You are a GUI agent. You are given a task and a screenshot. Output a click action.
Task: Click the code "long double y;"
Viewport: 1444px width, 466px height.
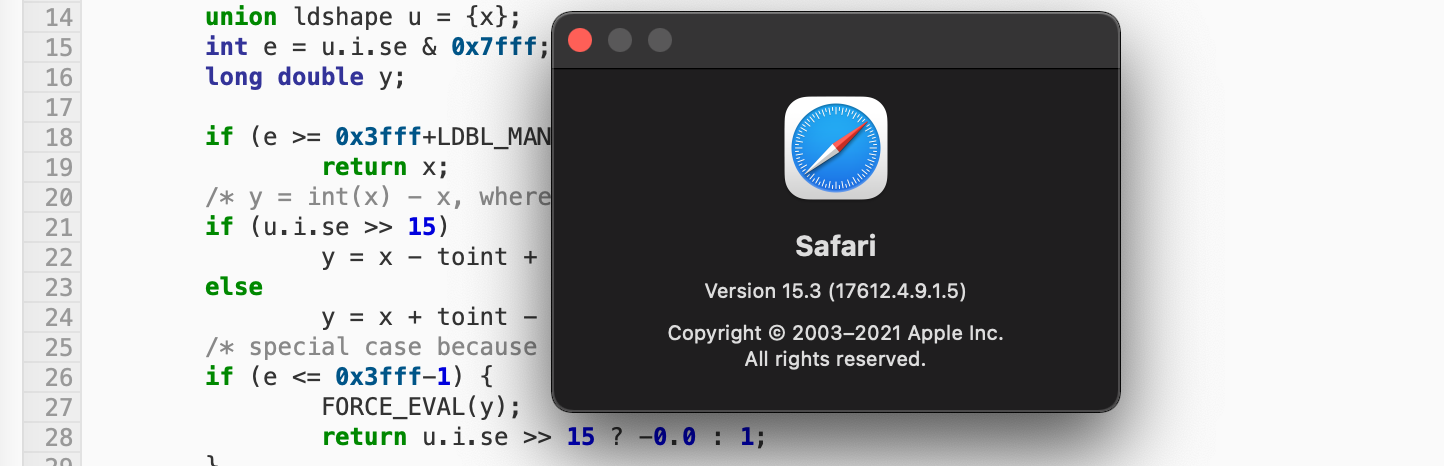coord(306,77)
